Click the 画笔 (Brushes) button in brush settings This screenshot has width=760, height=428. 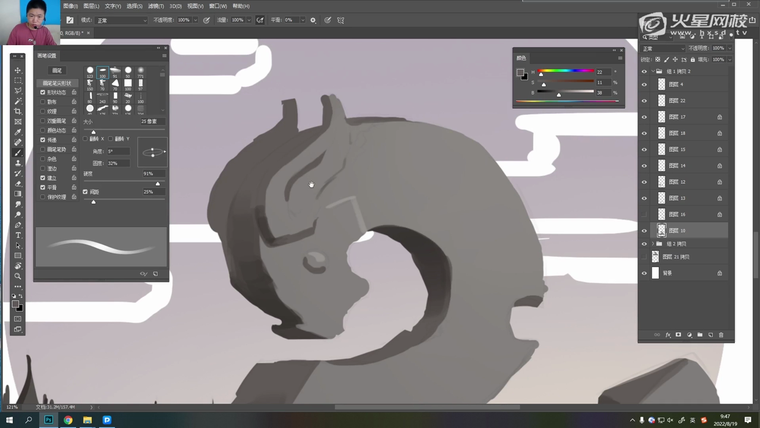tap(57, 70)
